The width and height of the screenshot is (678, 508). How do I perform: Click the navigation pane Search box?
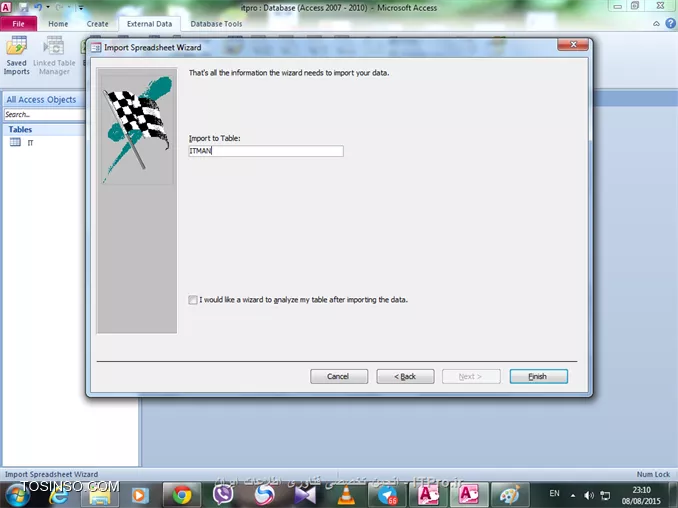44,114
